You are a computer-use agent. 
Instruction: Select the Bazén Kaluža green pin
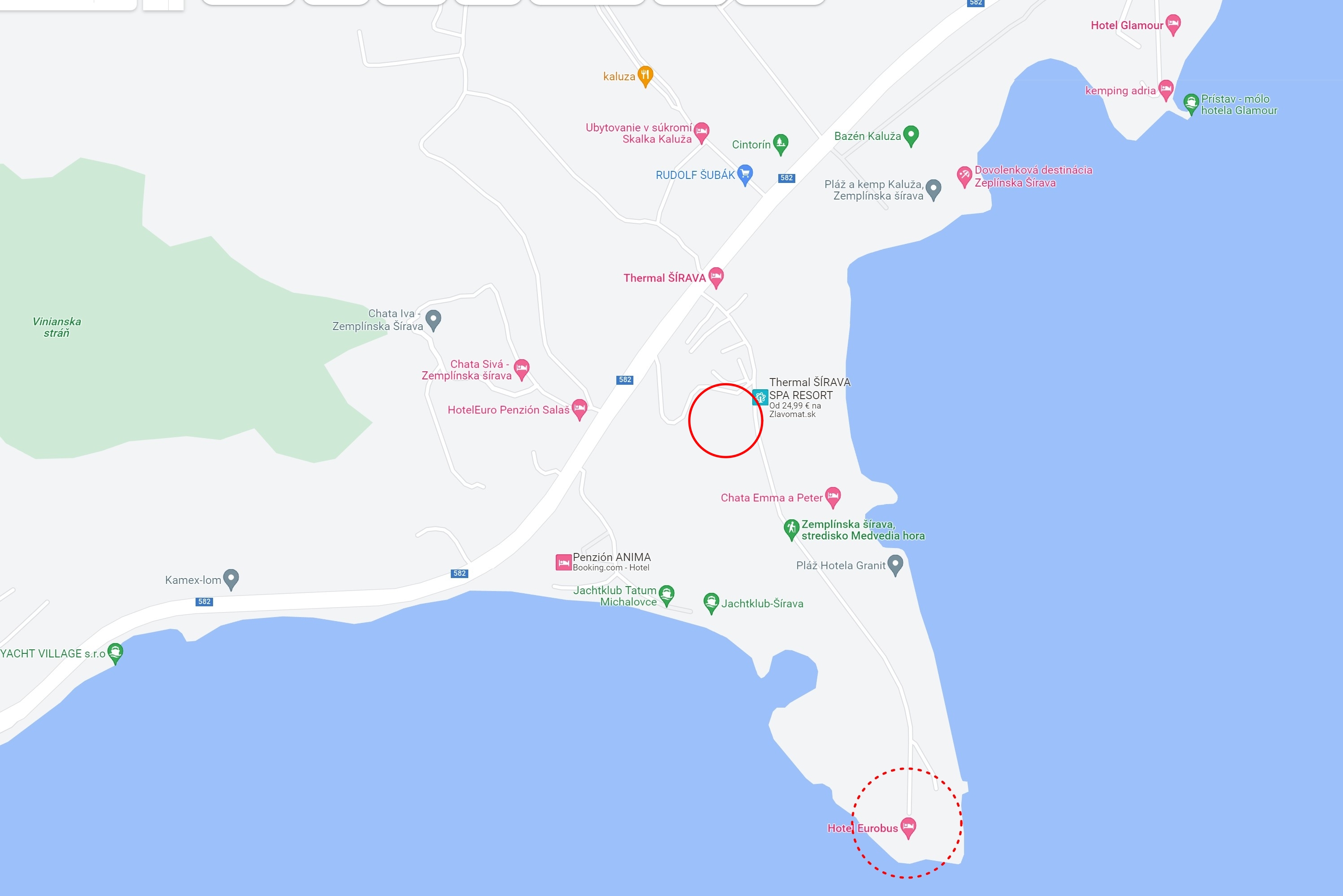click(911, 136)
